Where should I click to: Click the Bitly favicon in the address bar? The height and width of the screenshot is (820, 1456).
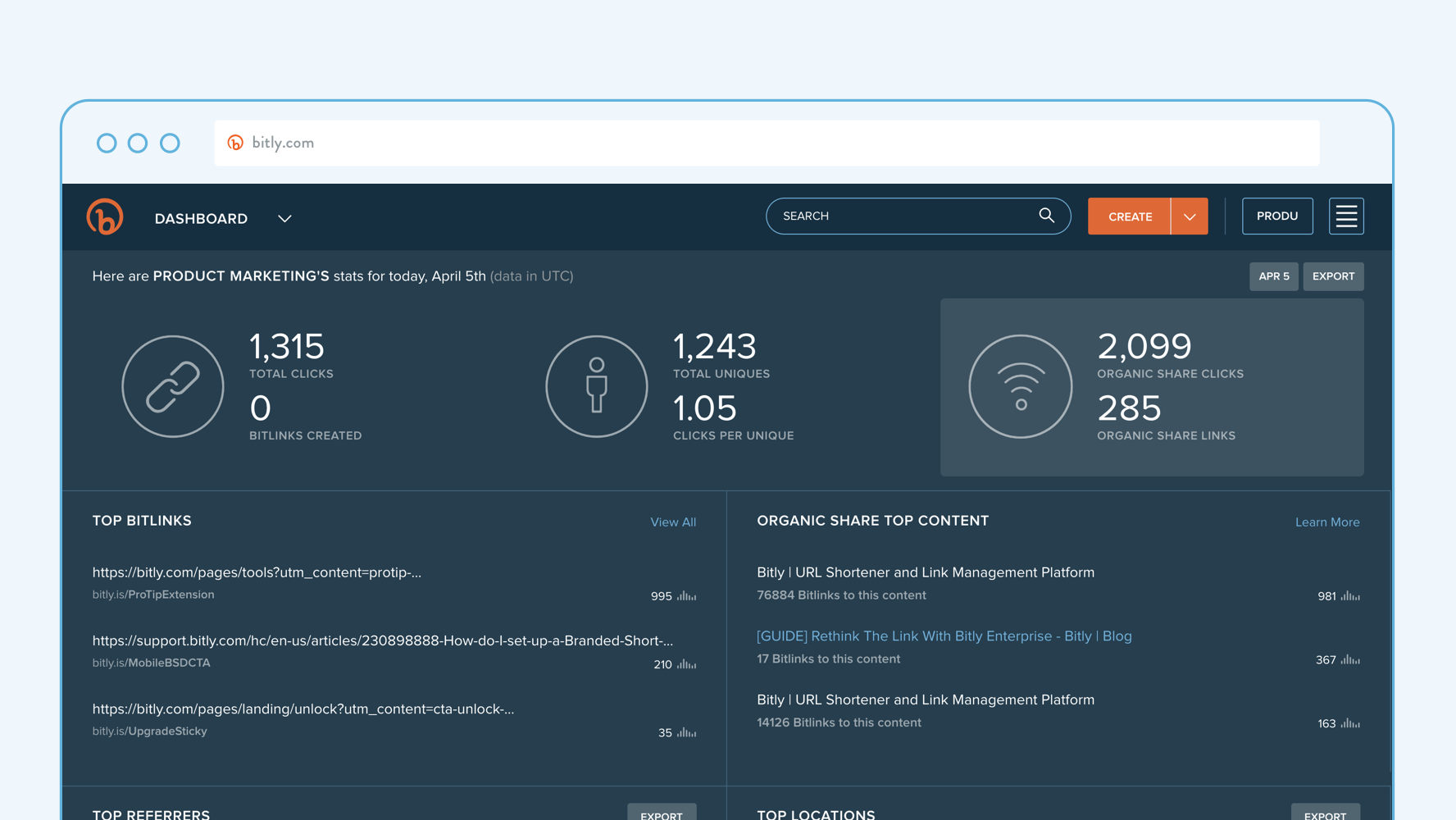pos(235,143)
